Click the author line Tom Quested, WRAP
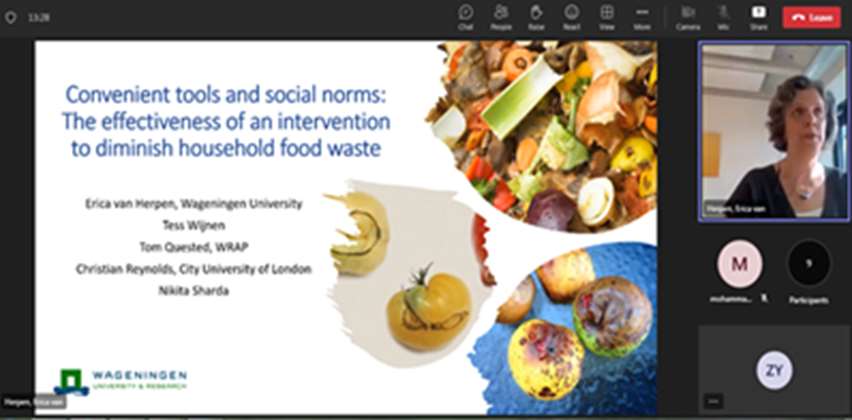This screenshot has height=420, width=852. 193,247
